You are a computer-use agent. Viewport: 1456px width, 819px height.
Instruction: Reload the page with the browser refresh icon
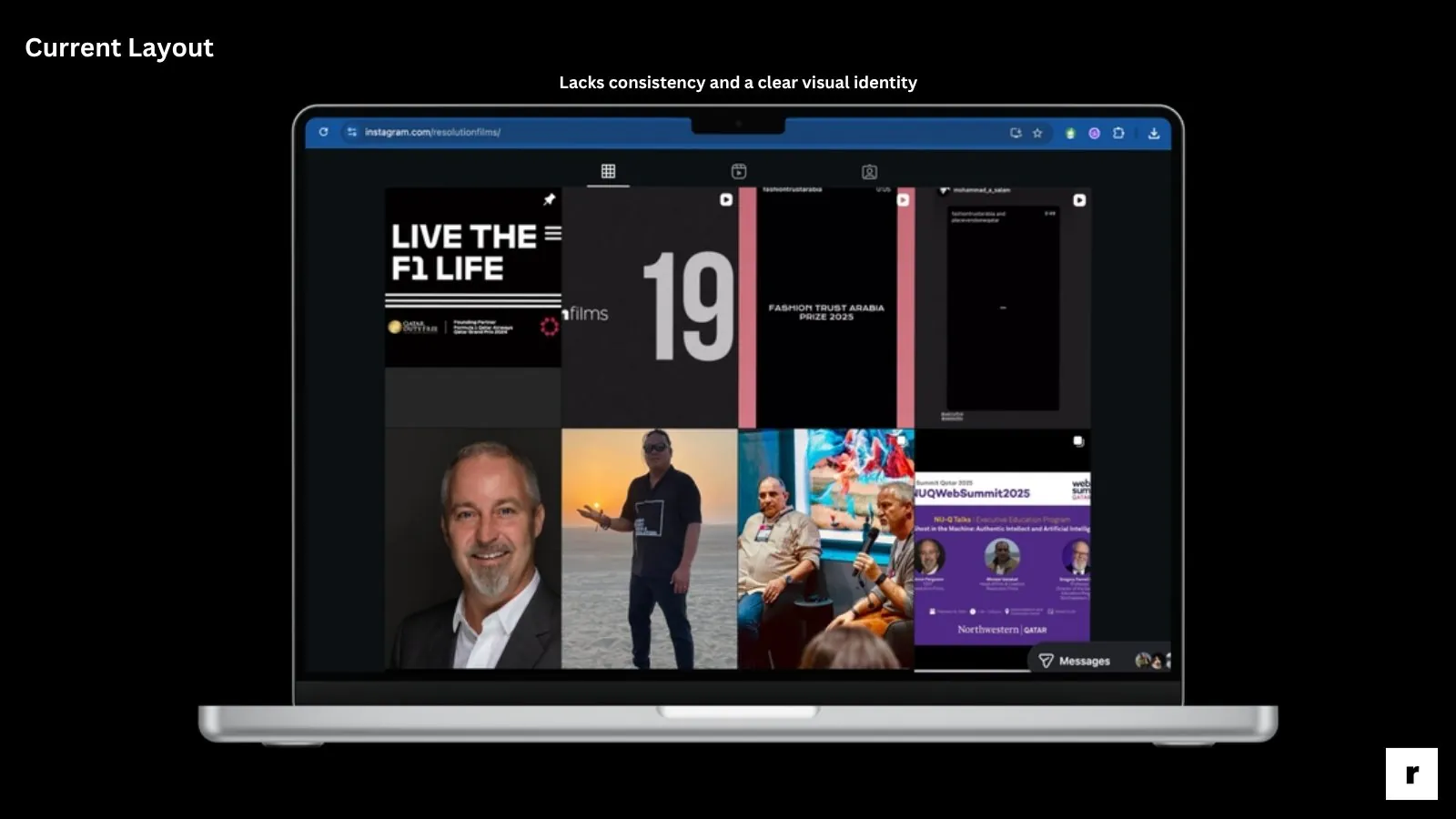coord(323,132)
